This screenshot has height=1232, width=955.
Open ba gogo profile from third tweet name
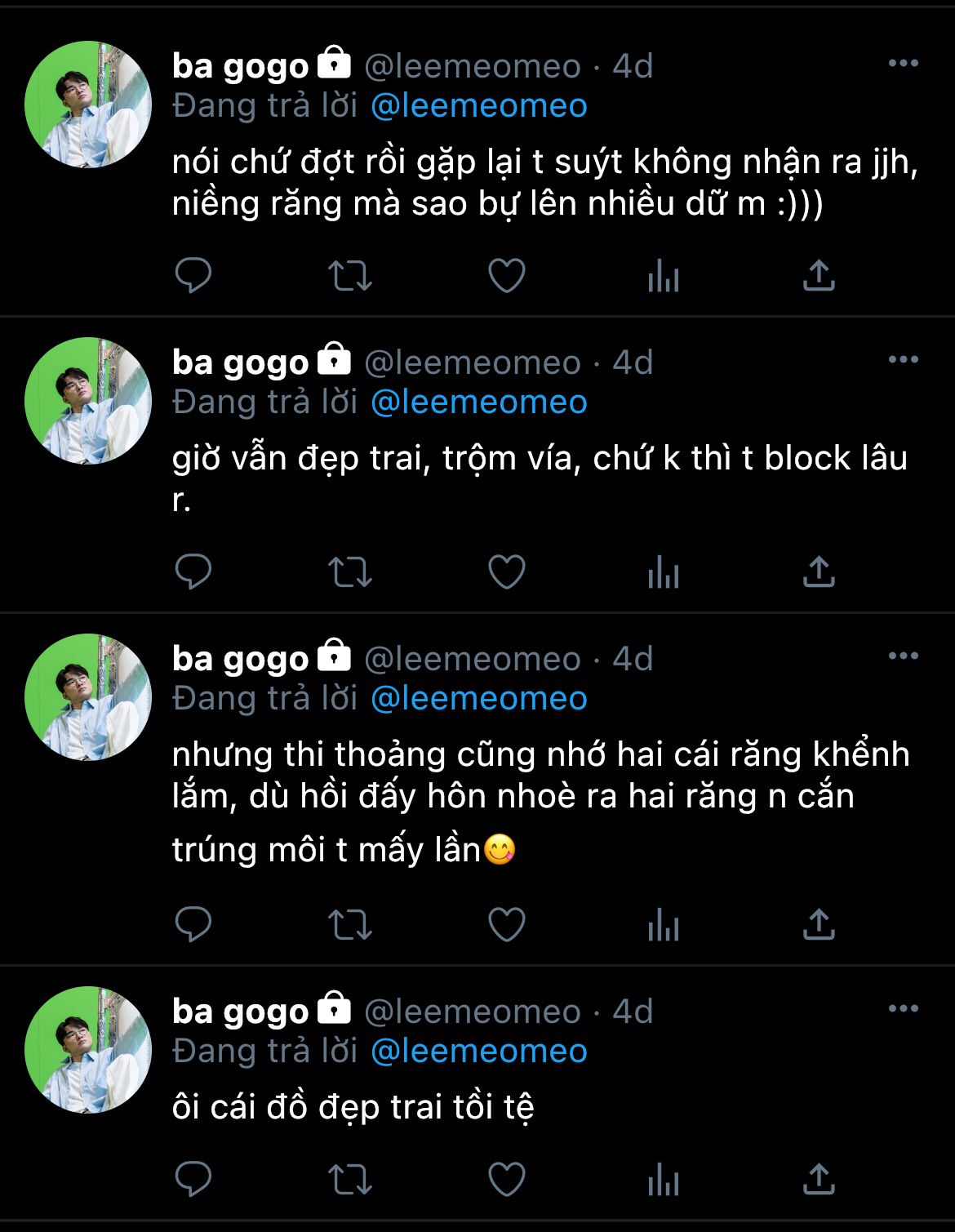point(241,659)
